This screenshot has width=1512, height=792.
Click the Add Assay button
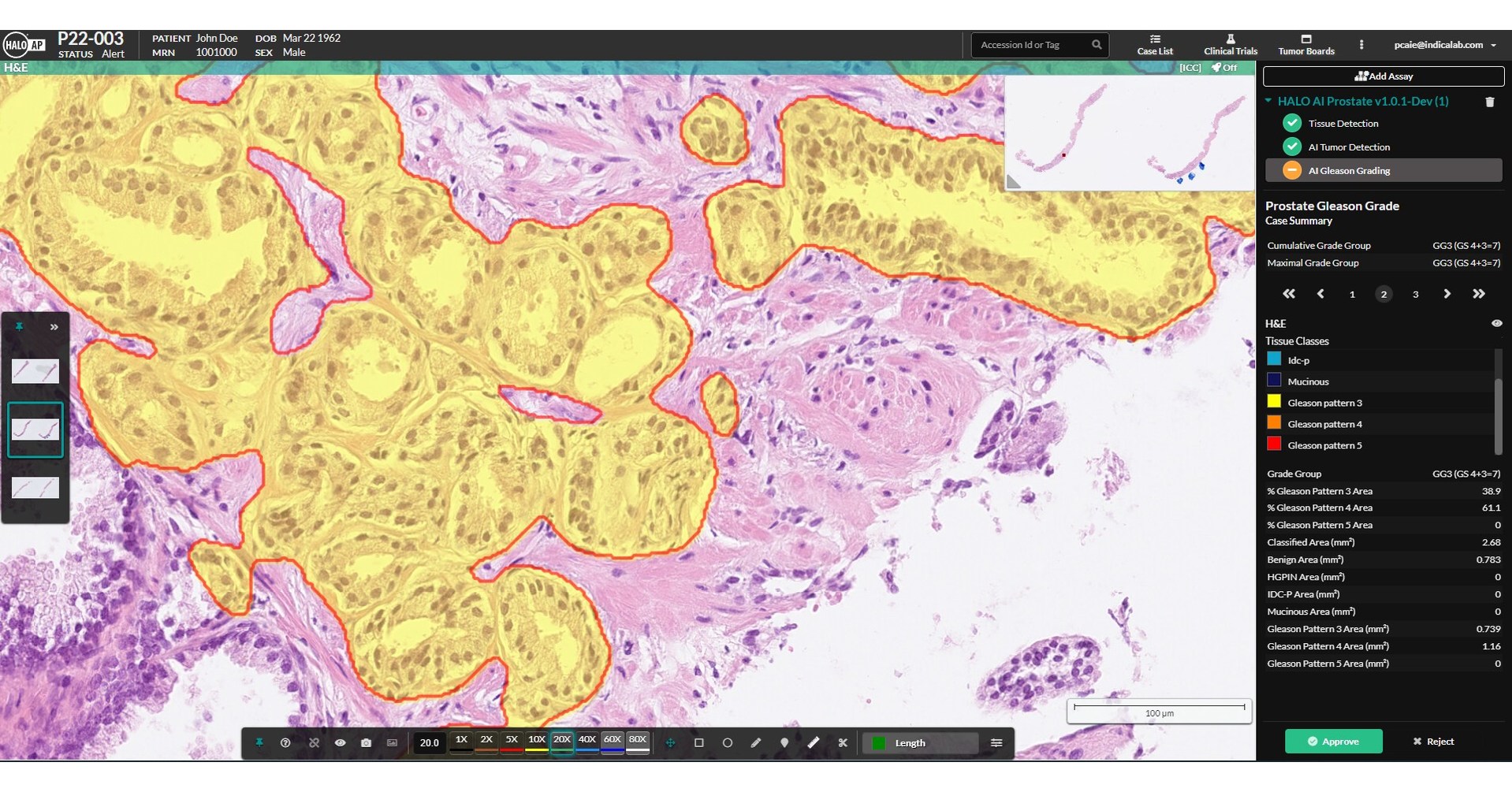coord(1383,76)
